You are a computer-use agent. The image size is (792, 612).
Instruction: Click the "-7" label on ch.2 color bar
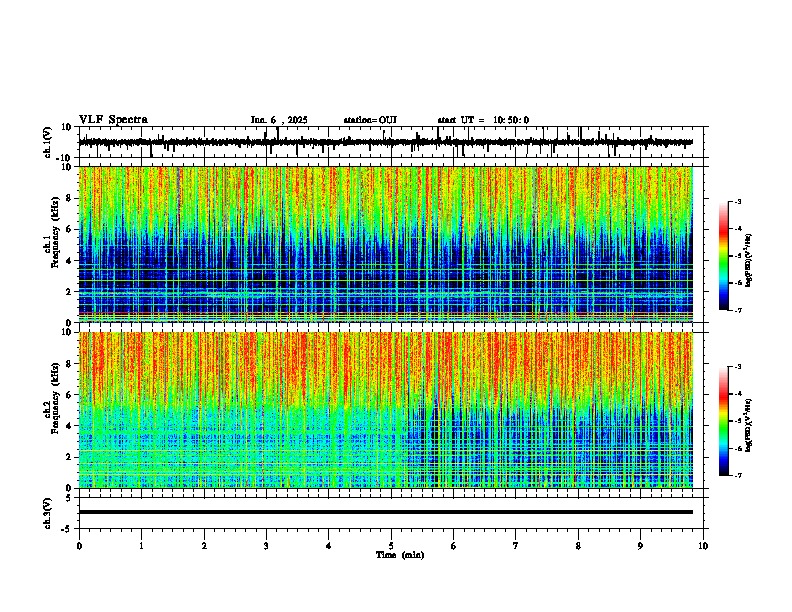(x=737, y=475)
